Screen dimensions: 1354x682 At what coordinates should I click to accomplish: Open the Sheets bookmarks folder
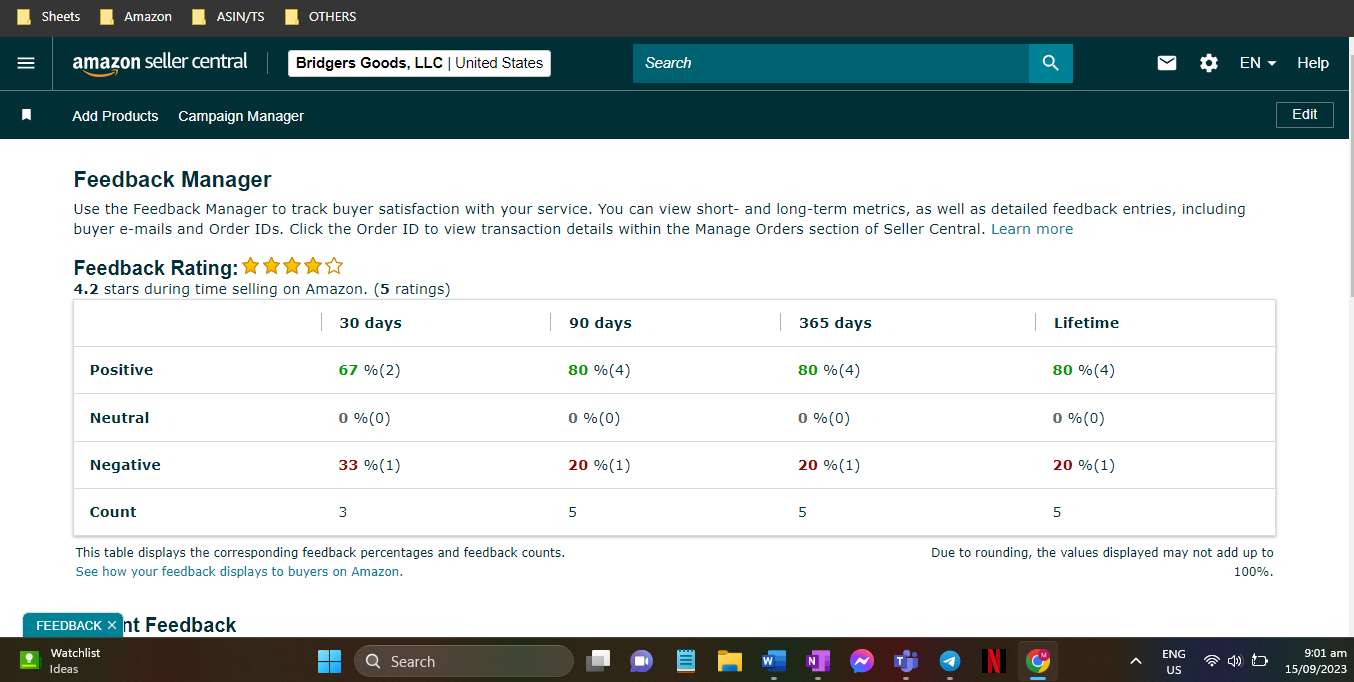point(49,17)
